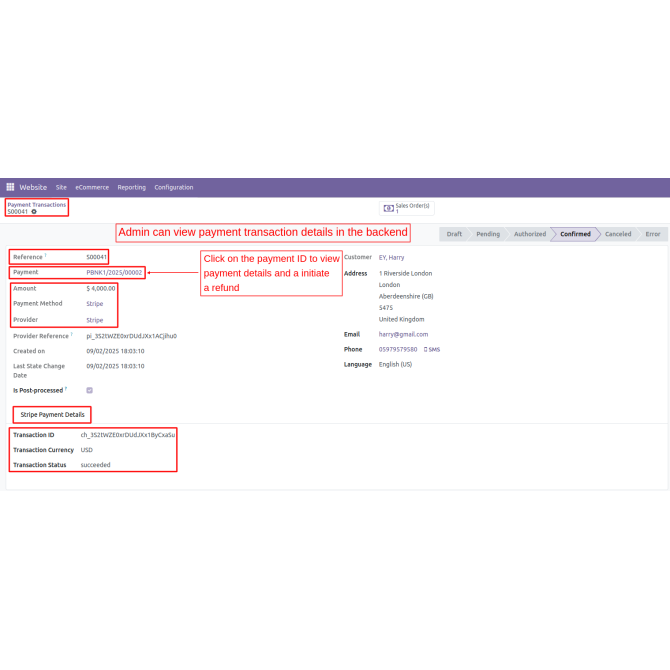Open payment PBNK1/2025/00002 link
670x670 pixels.
tap(114, 272)
